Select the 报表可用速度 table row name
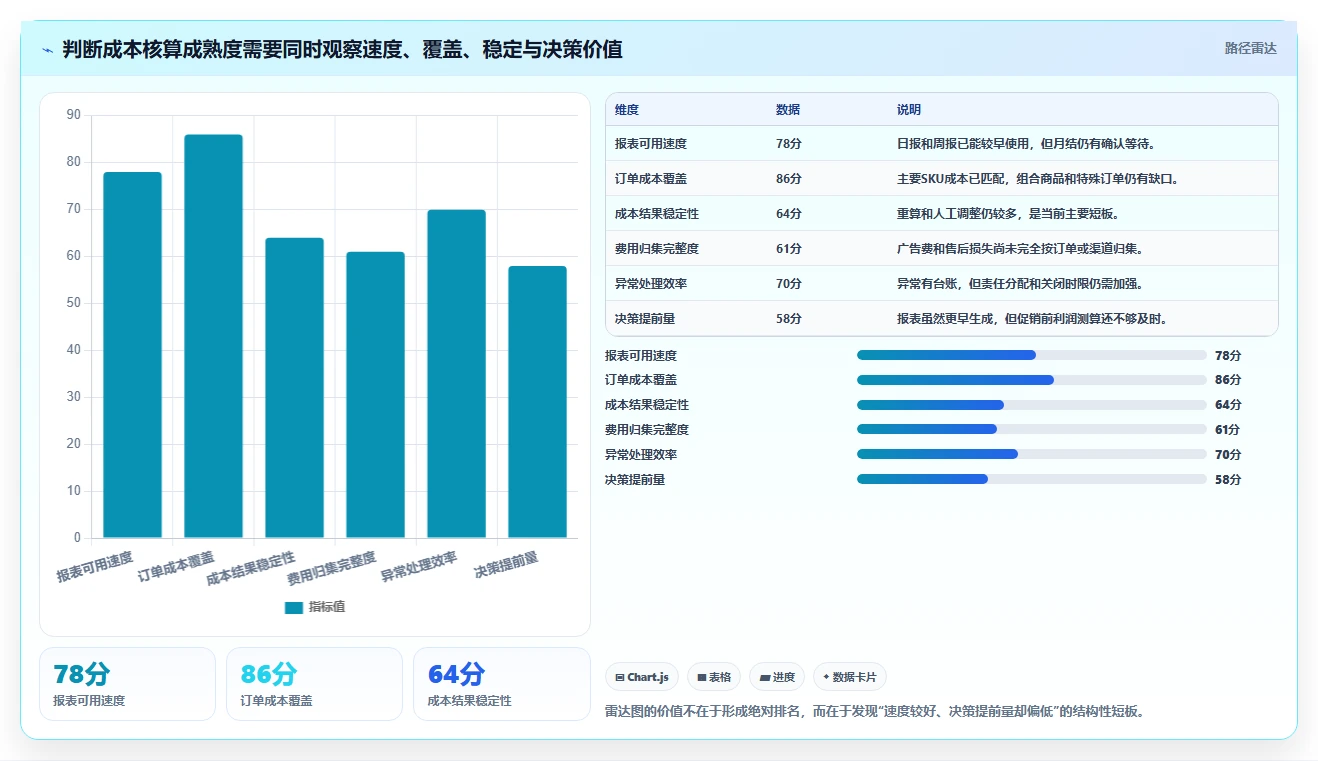This screenshot has height=761, width=1318. [651, 144]
